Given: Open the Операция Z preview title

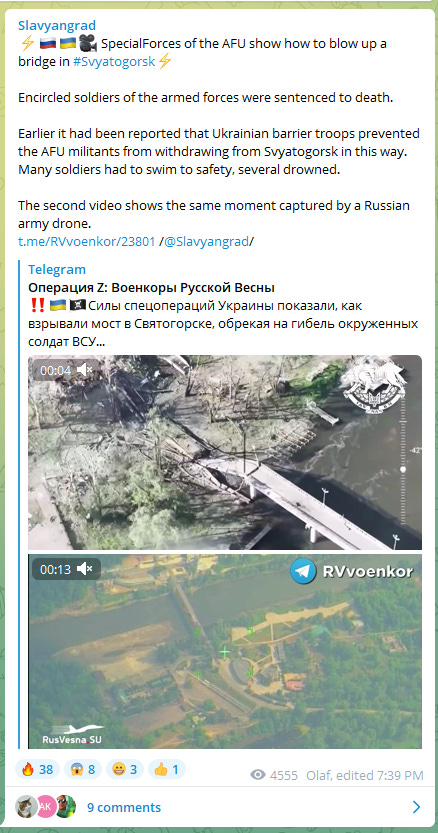Looking at the screenshot, I should (x=151, y=288).
